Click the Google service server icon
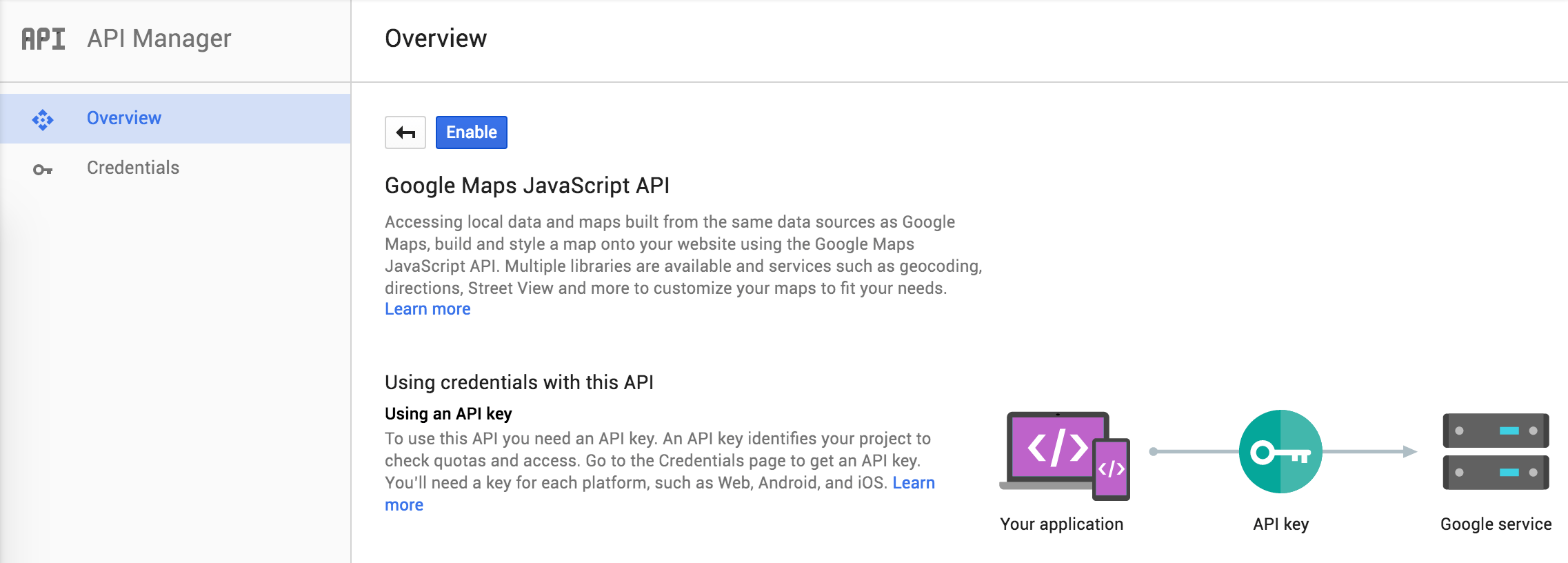Image resolution: width=1568 pixels, height=563 pixels. 1496,451
